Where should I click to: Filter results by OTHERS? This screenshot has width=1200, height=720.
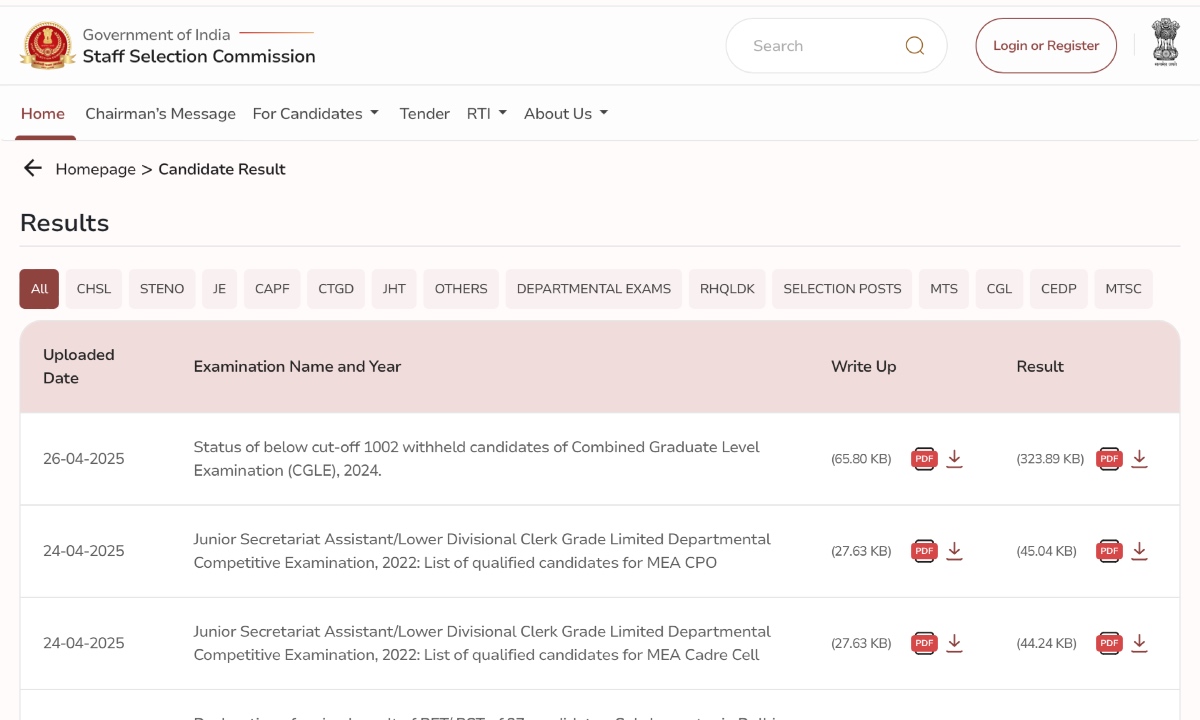tap(461, 288)
